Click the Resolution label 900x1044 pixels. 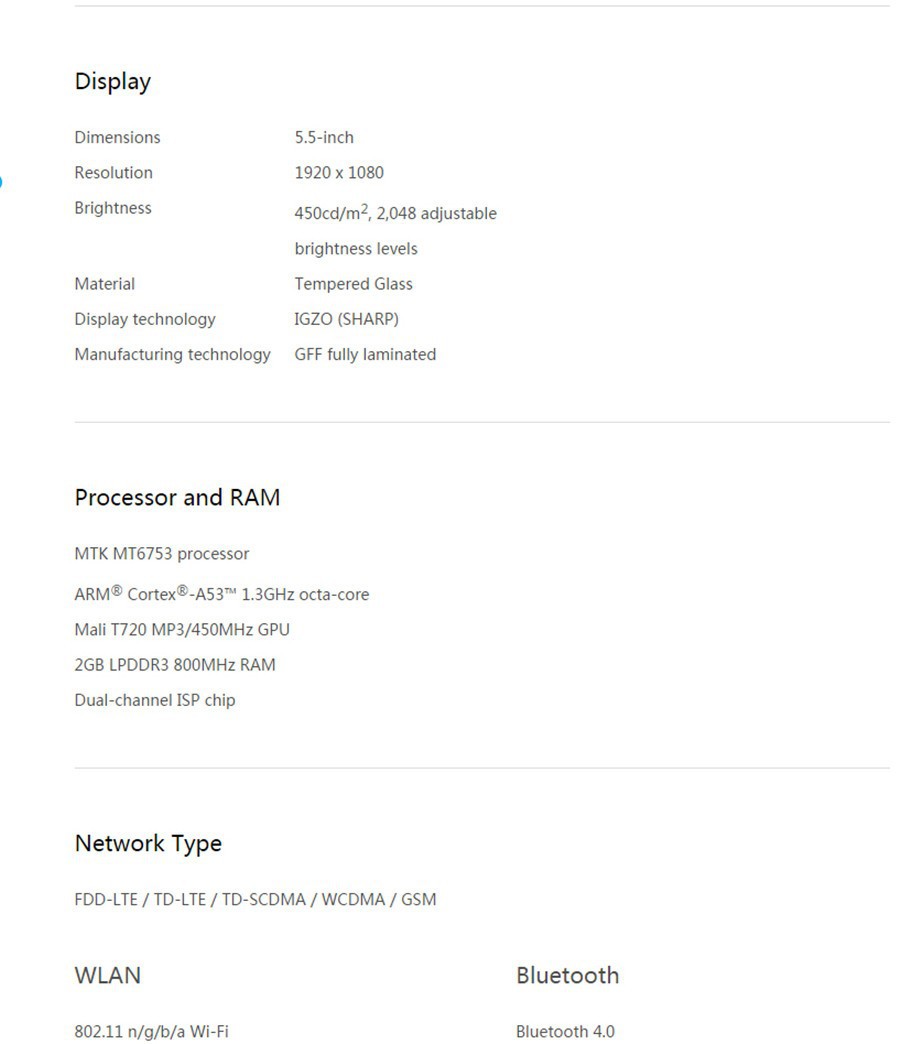click(x=113, y=173)
